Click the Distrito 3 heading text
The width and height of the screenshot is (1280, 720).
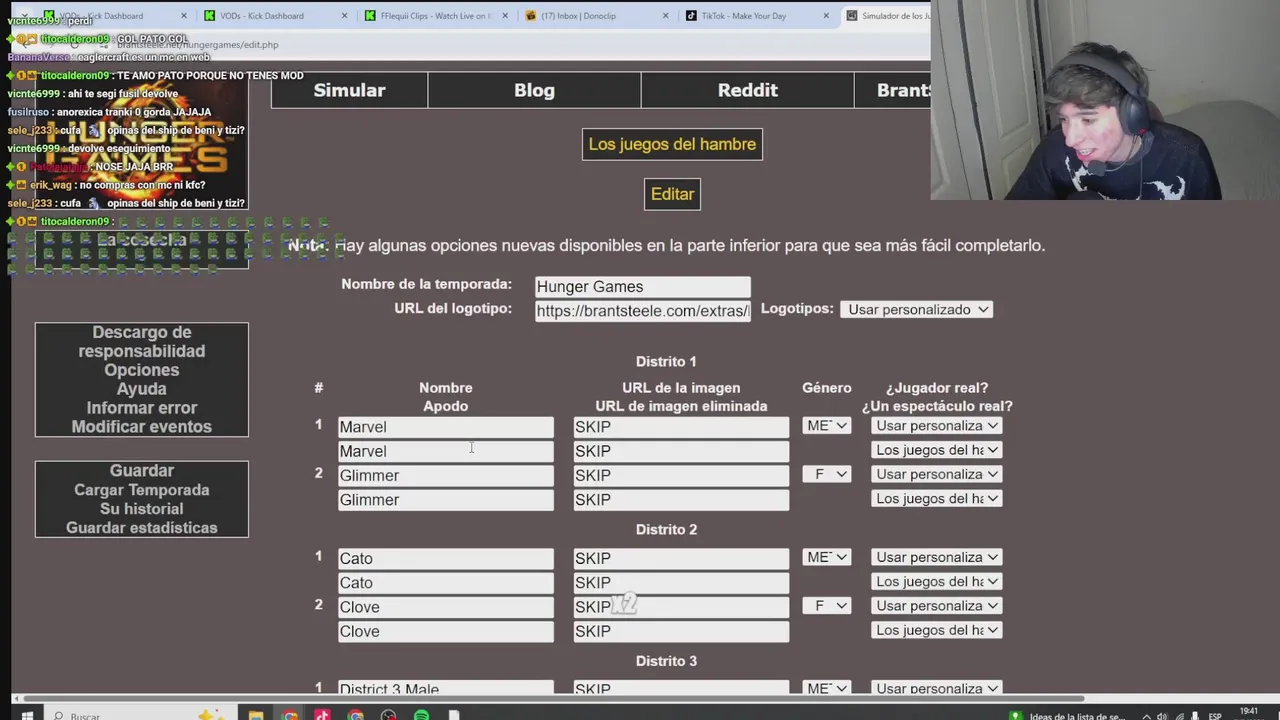(x=666, y=661)
